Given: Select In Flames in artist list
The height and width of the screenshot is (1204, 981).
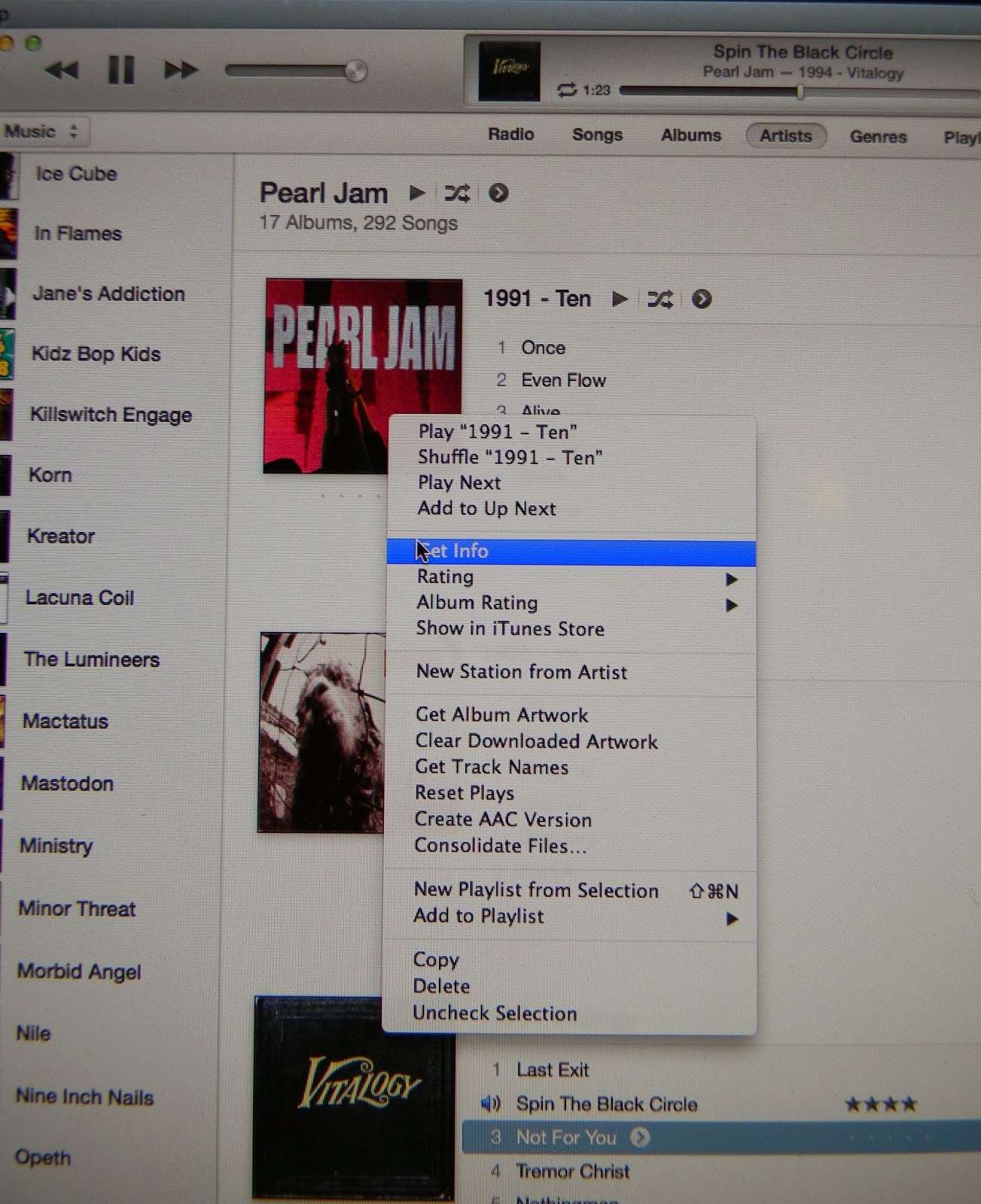Looking at the screenshot, I should (78, 234).
